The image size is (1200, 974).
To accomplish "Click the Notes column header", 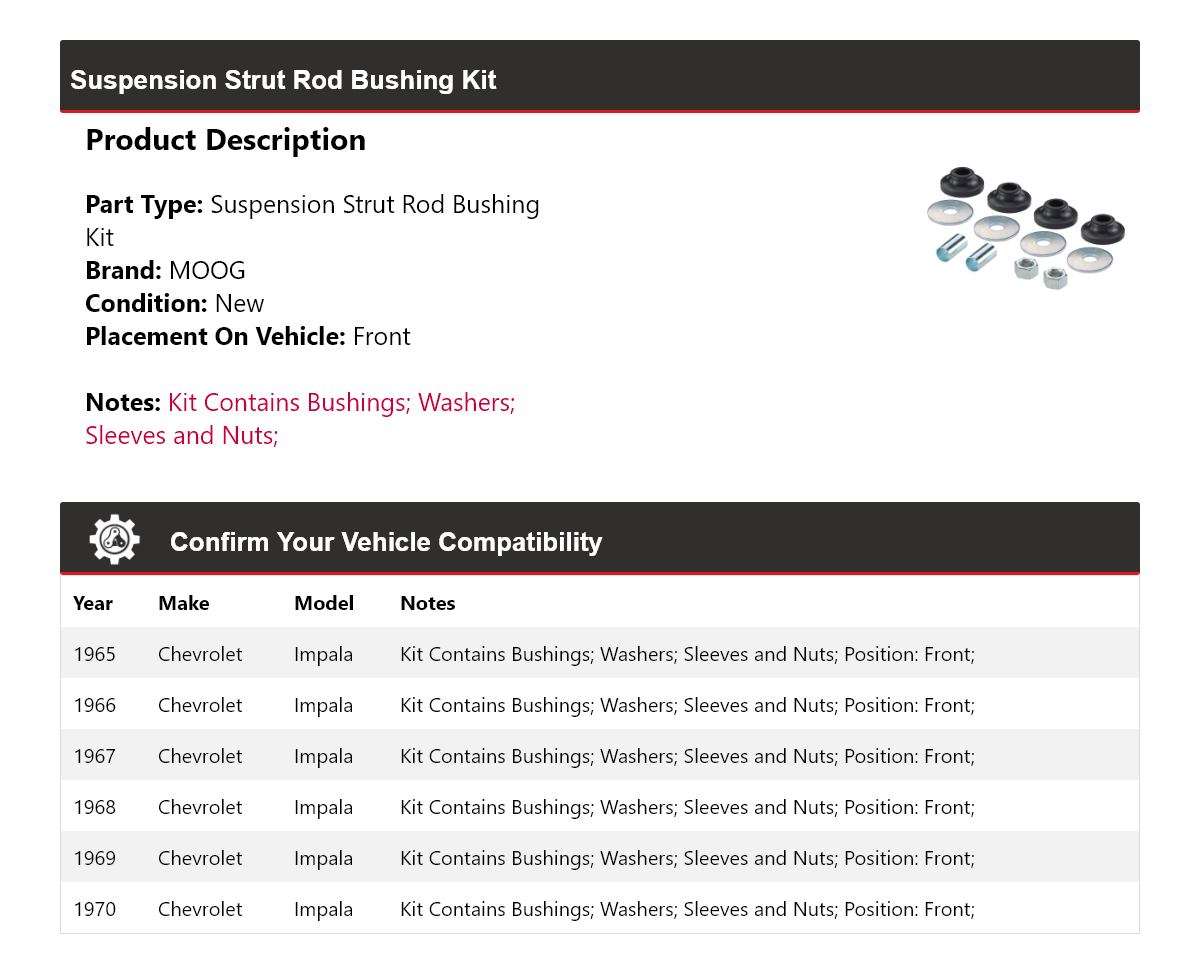I will click(x=428, y=603).
